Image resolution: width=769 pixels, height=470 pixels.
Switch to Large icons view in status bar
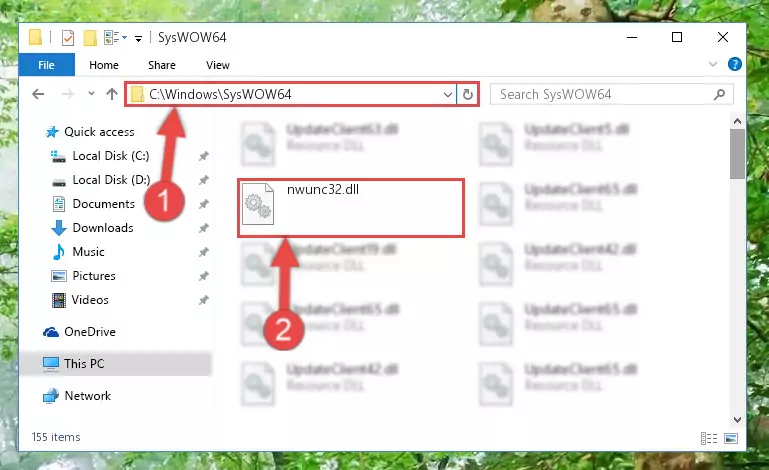click(731, 438)
